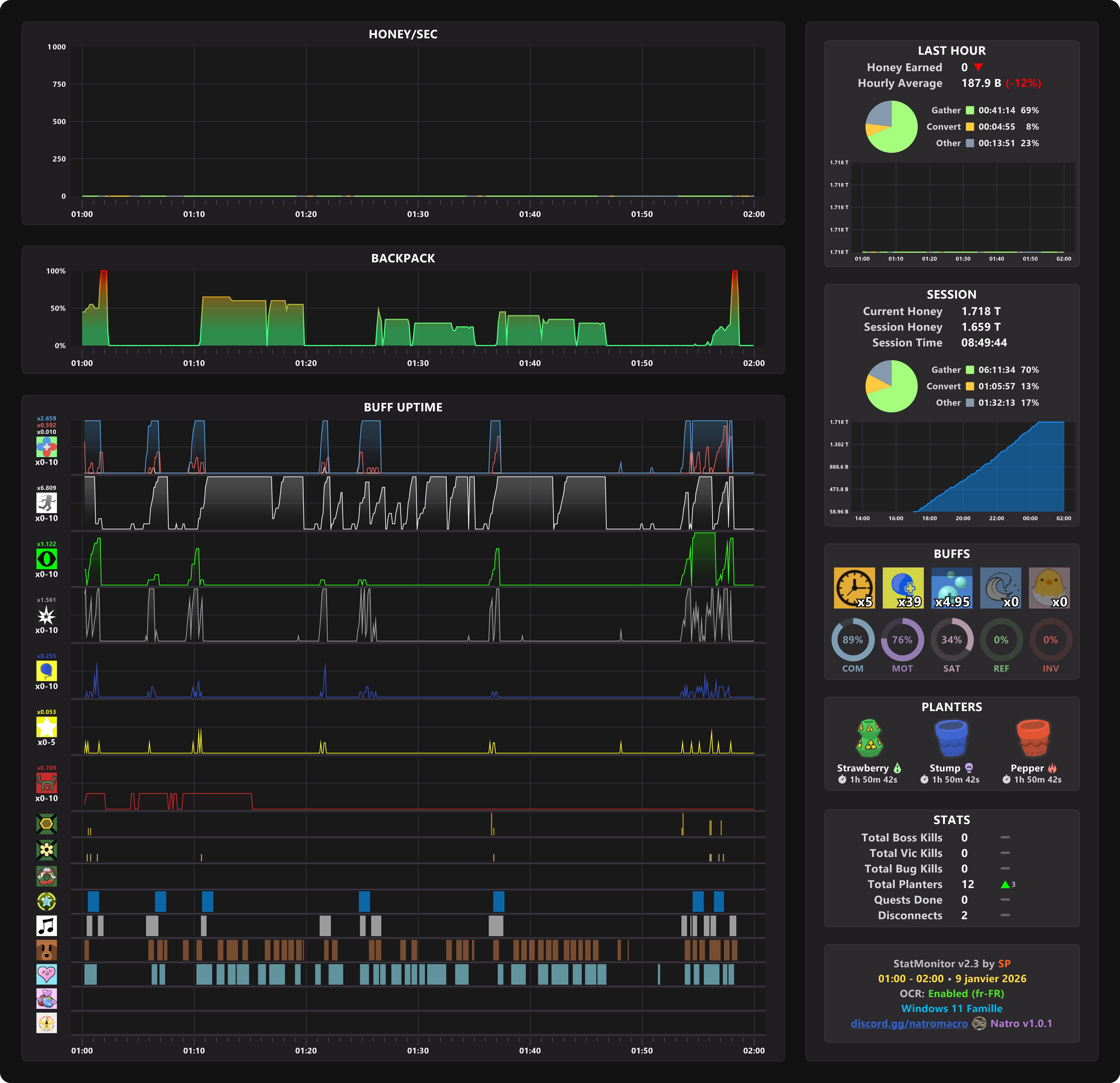Click the 89% COM circular progress ring
This screenshot has width=1120, height=1083.
pyautogui.click(x=853, y=640)
